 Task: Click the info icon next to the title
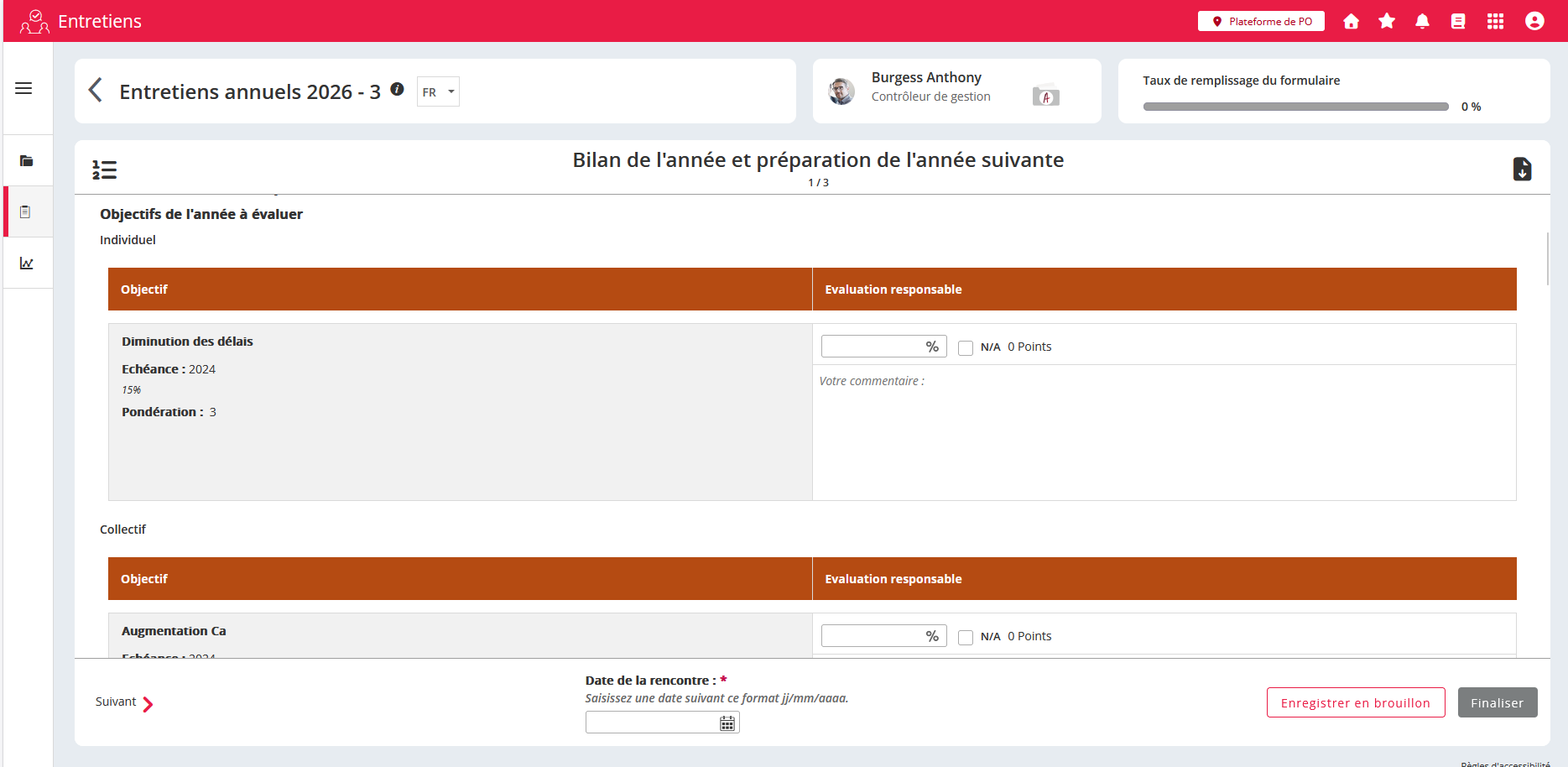pos(398,89)
